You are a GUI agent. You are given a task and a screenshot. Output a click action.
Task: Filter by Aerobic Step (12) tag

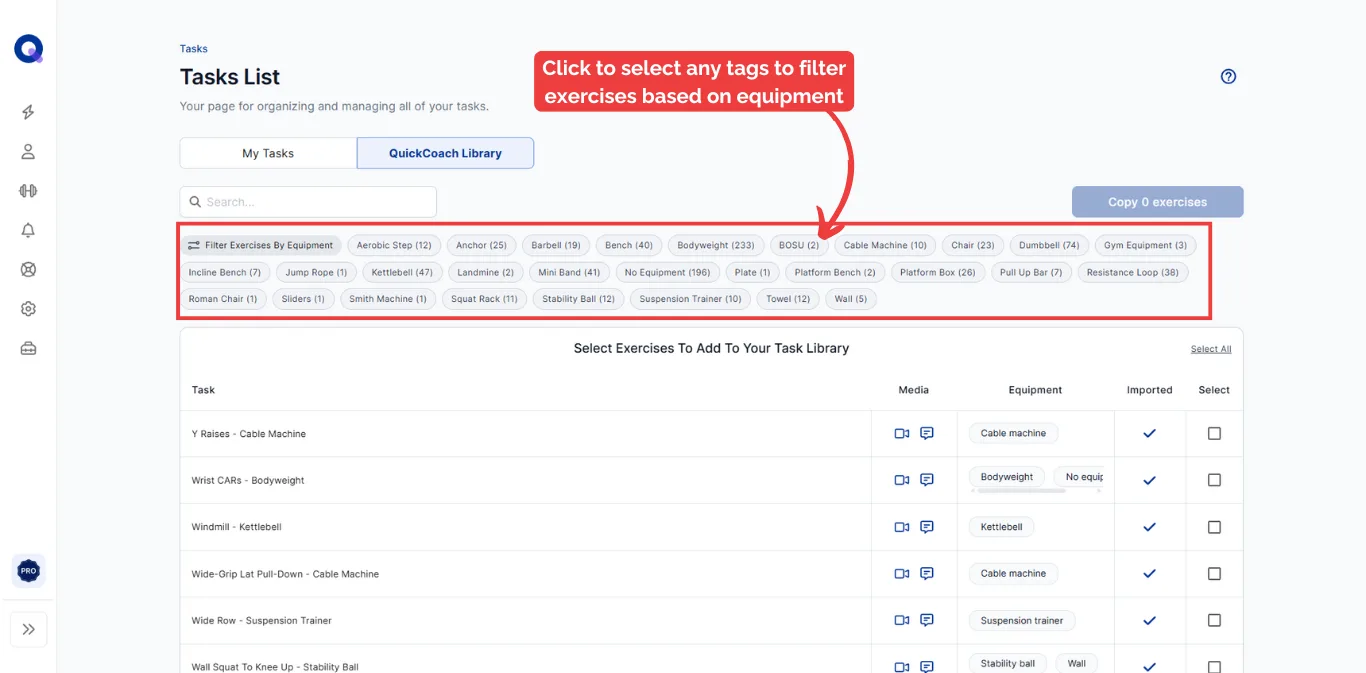(394, 245)
